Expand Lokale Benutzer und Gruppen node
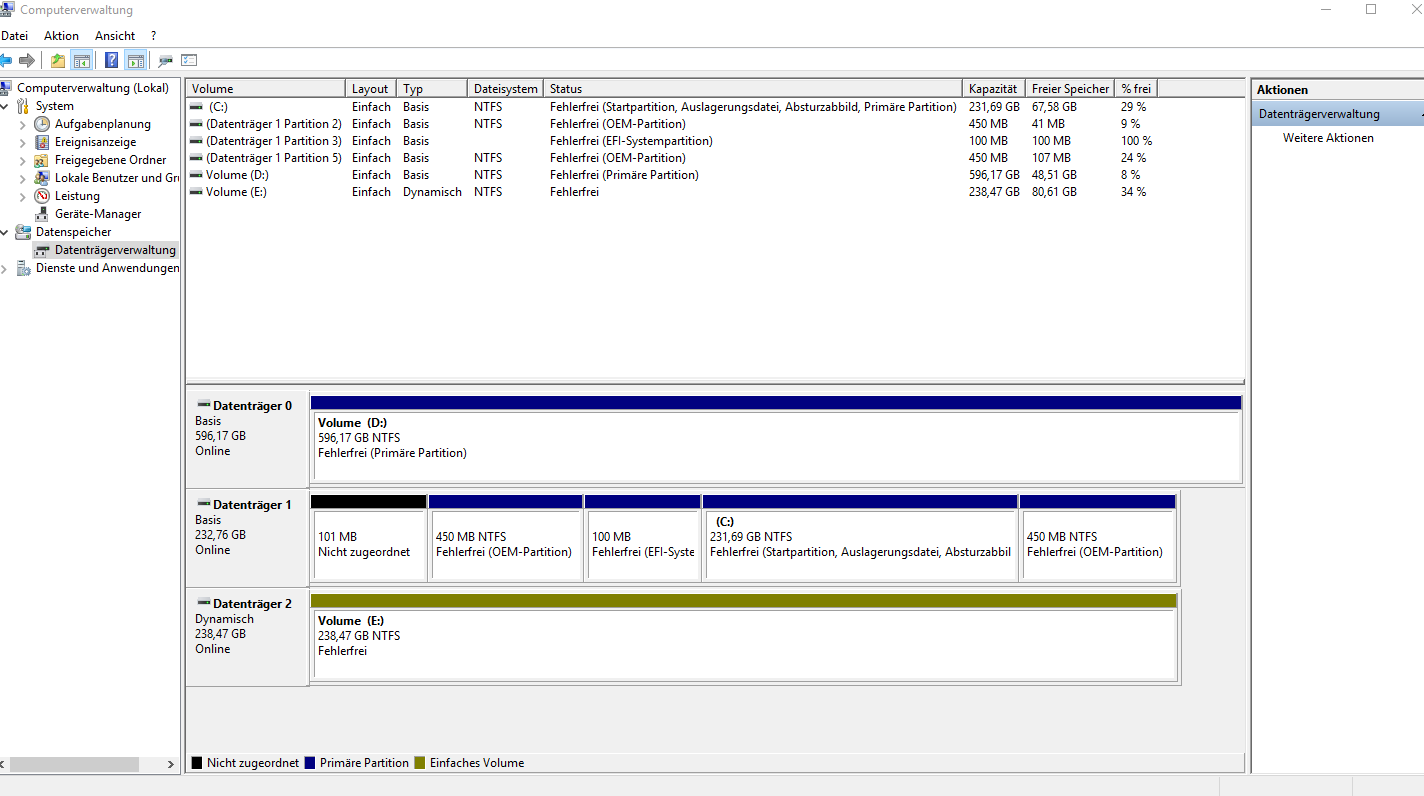Screen dimensions: 1424x796 23,178
